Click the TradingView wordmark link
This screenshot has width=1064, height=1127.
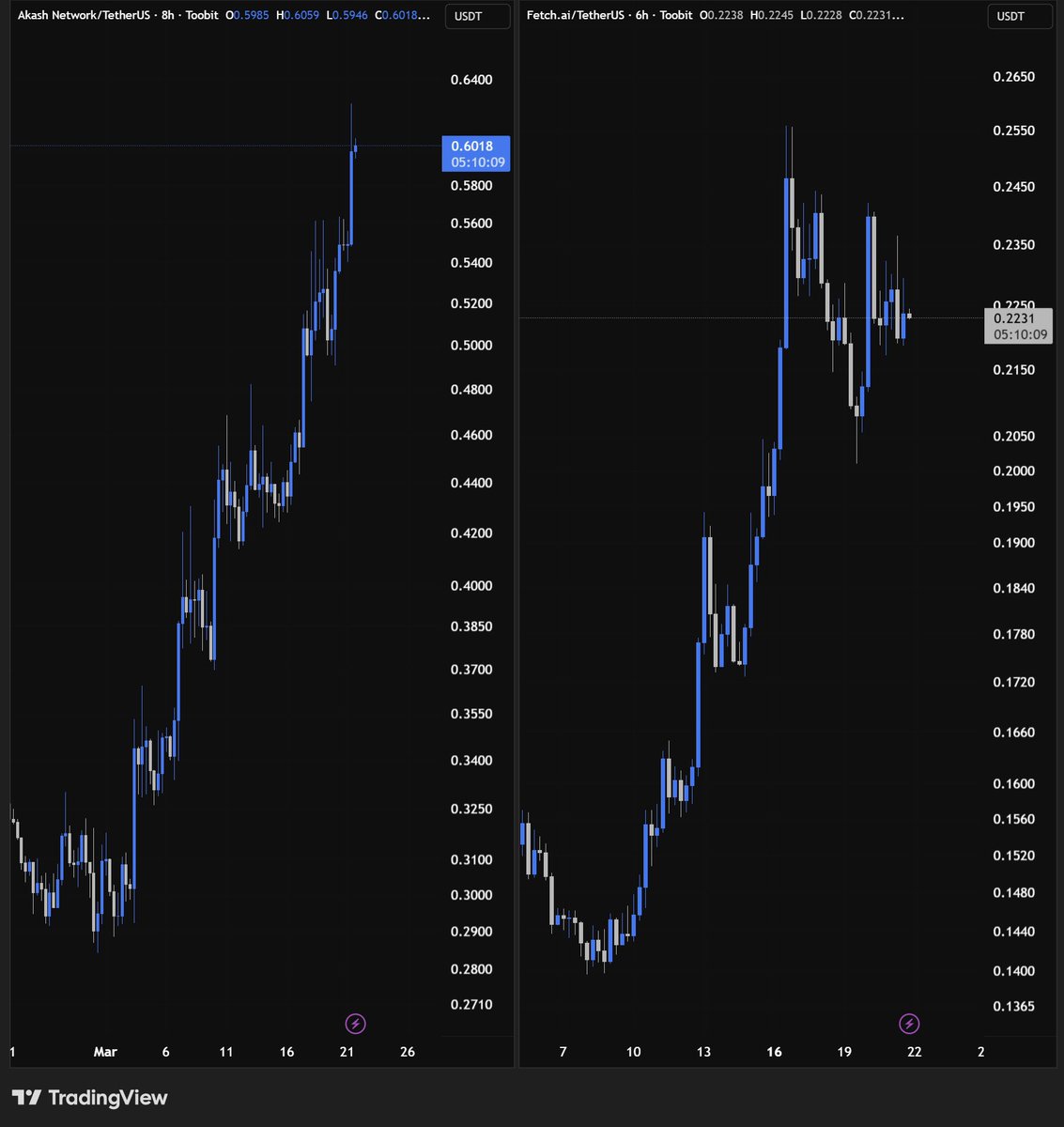pyautogui.click(x=111, y=1096)
